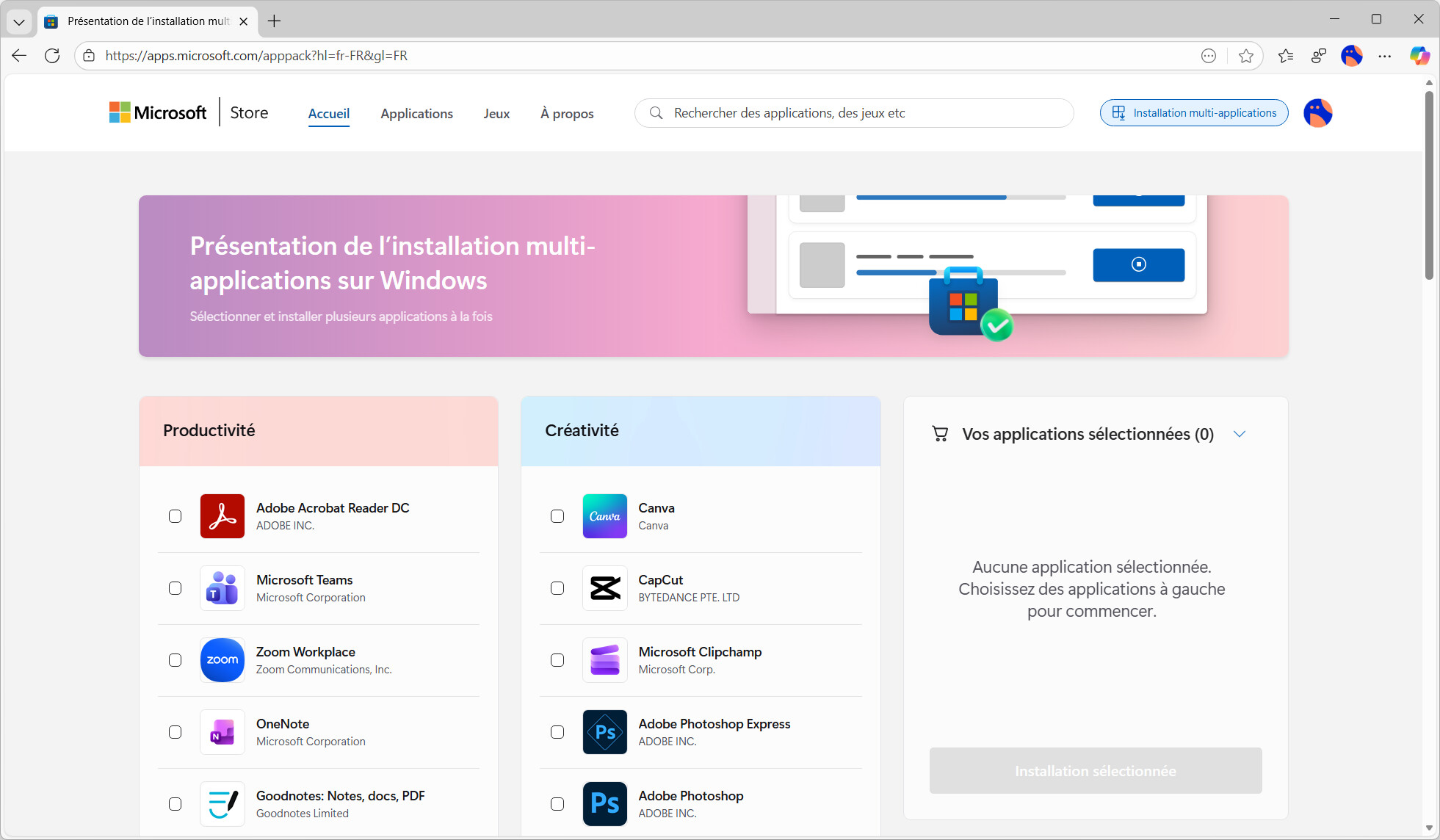Click the Adobe Acrobat Reader DC icon
Viewport: 1440px width, 840px height.
(x=222, y=516)
